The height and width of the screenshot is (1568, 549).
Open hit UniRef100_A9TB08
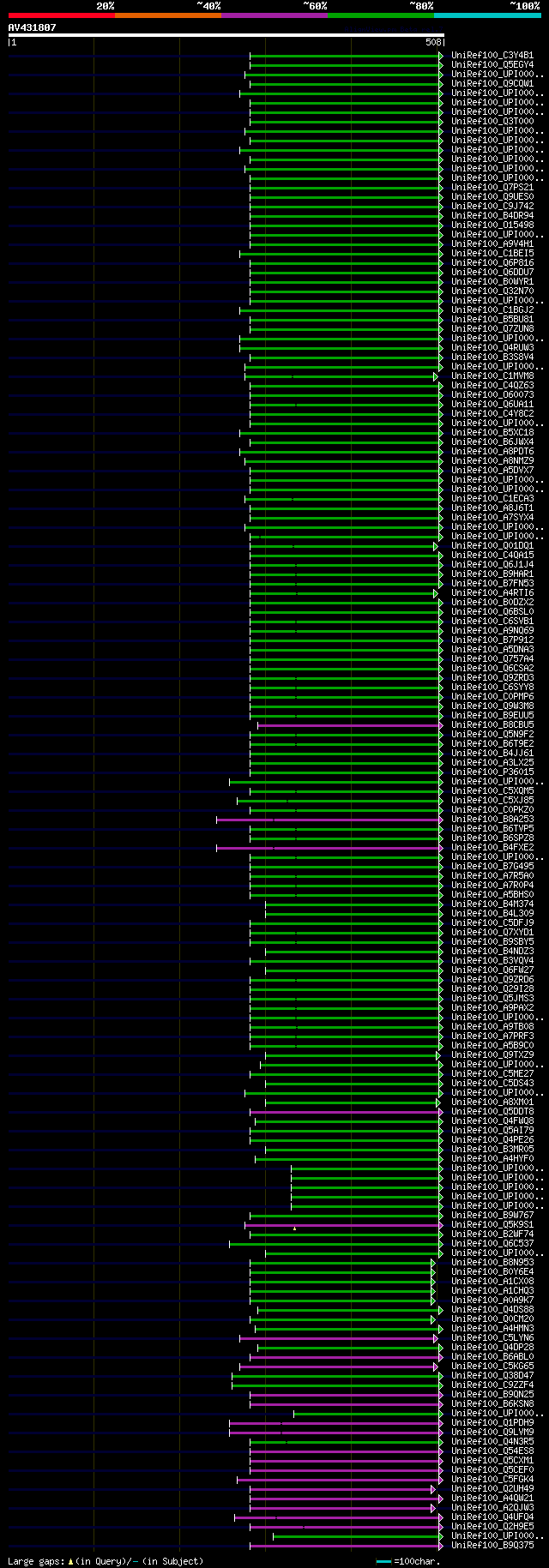(492, 1027)
